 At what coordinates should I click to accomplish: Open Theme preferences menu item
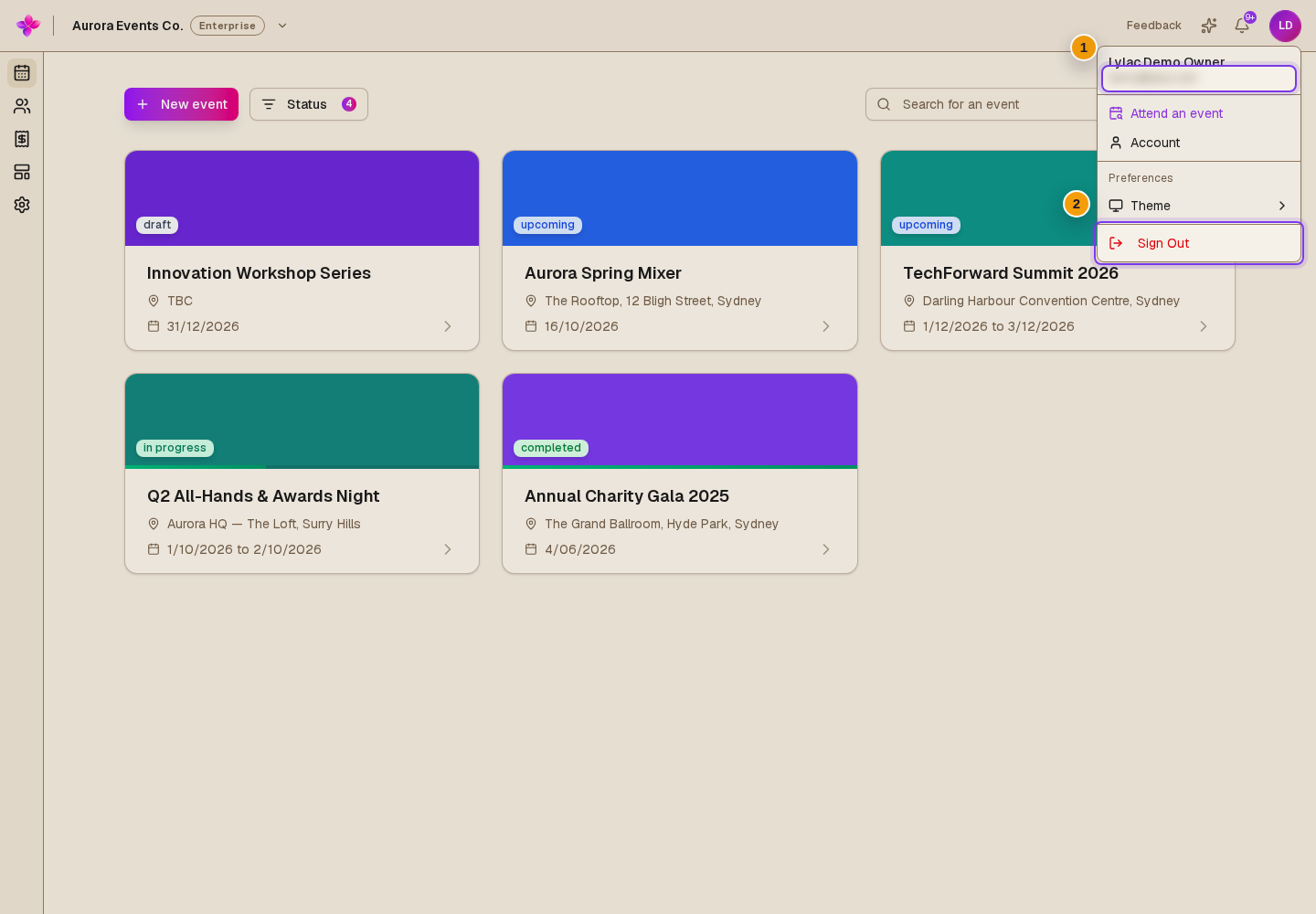[x=1199, y=206]
